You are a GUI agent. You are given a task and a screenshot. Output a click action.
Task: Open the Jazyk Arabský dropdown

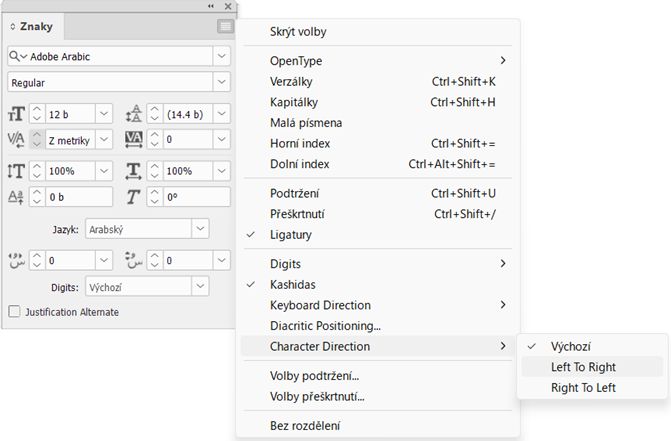[x=200, y=228]
